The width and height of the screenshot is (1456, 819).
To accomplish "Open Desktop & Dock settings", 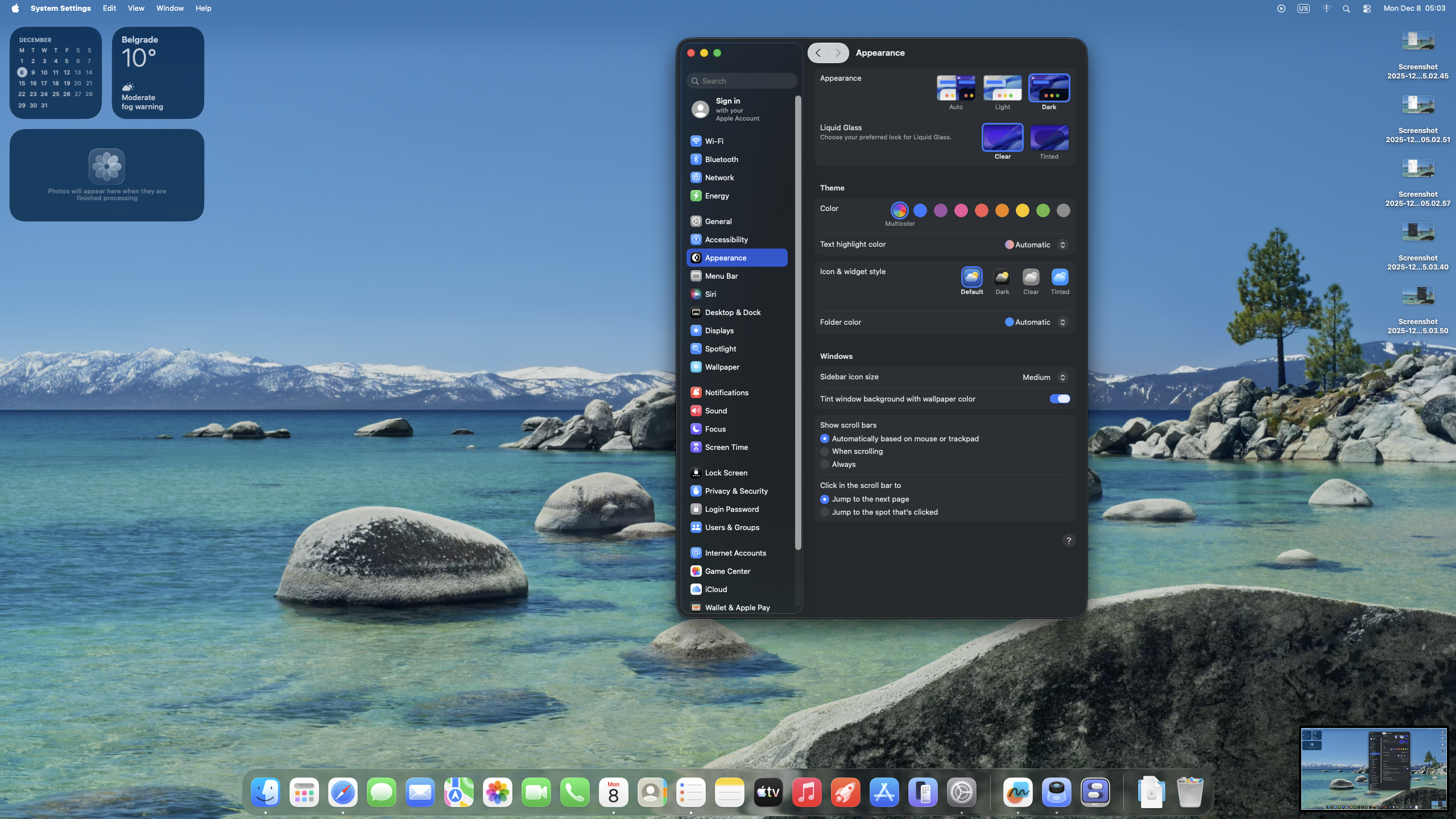I will 733,312.
